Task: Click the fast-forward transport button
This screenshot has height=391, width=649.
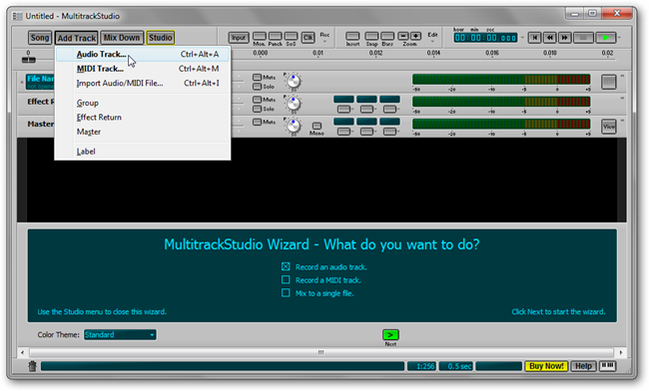Action: point(565,38)
